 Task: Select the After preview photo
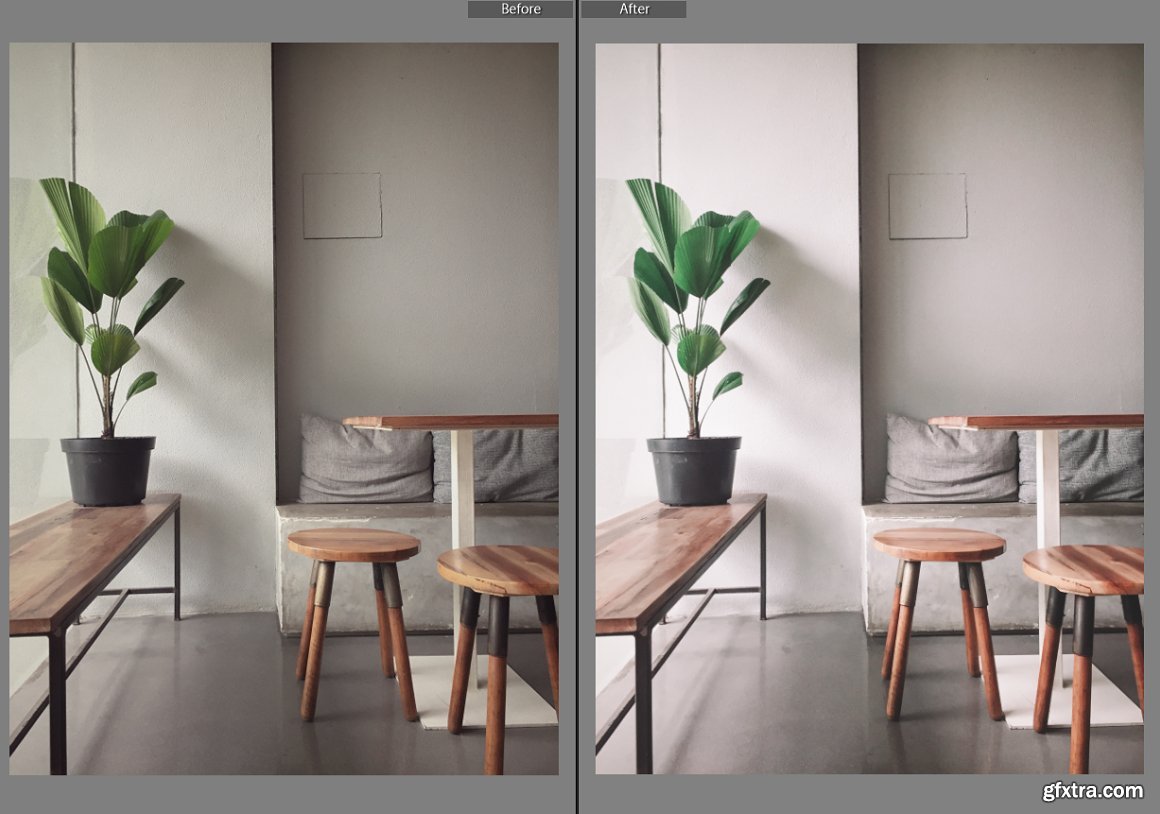coord(869,408)
